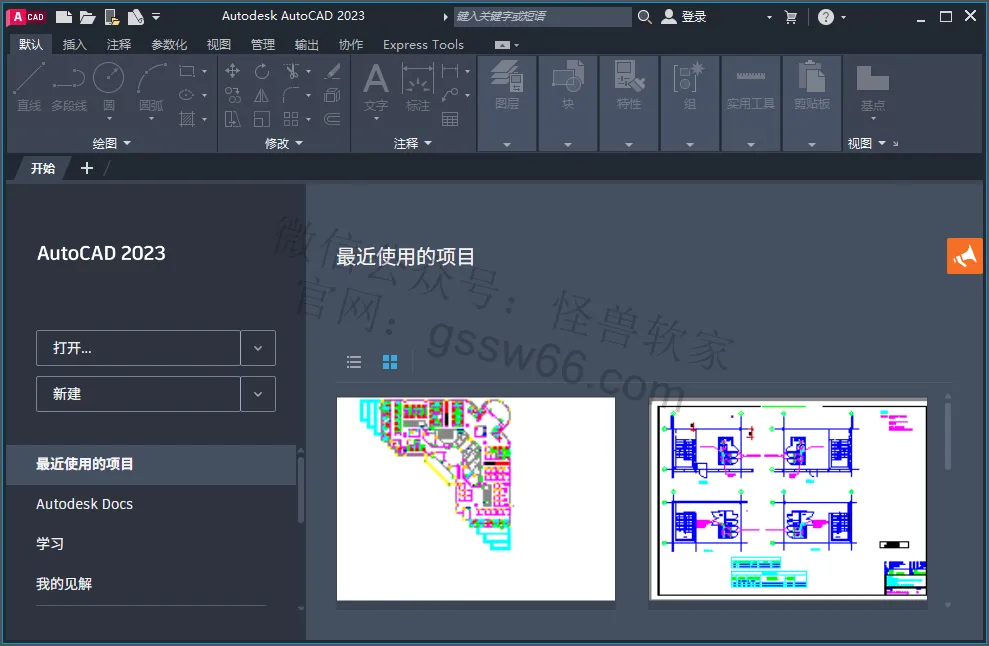Click the Mirror tool icon
The width and height of the screenshot is (989, 646).
click(262, 95)
